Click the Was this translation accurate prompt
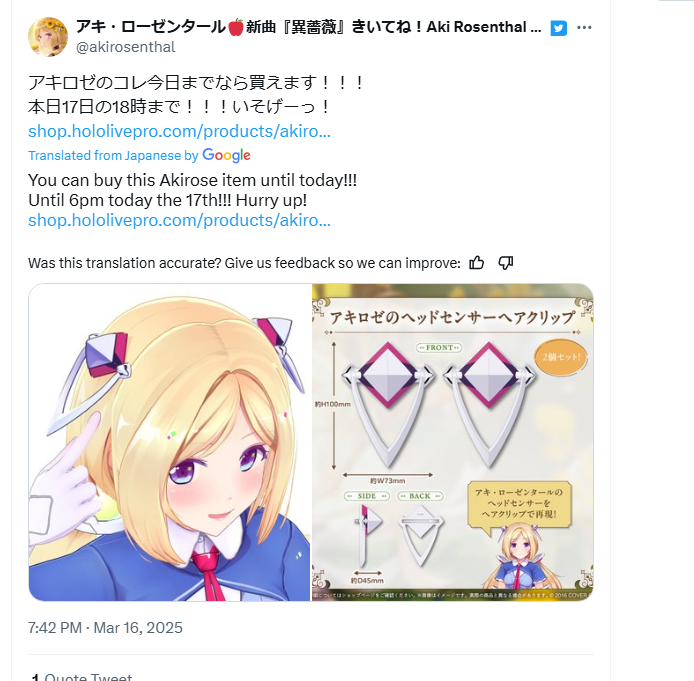The height and width of the screenshot is (681, 694). [x=244, y=263]
